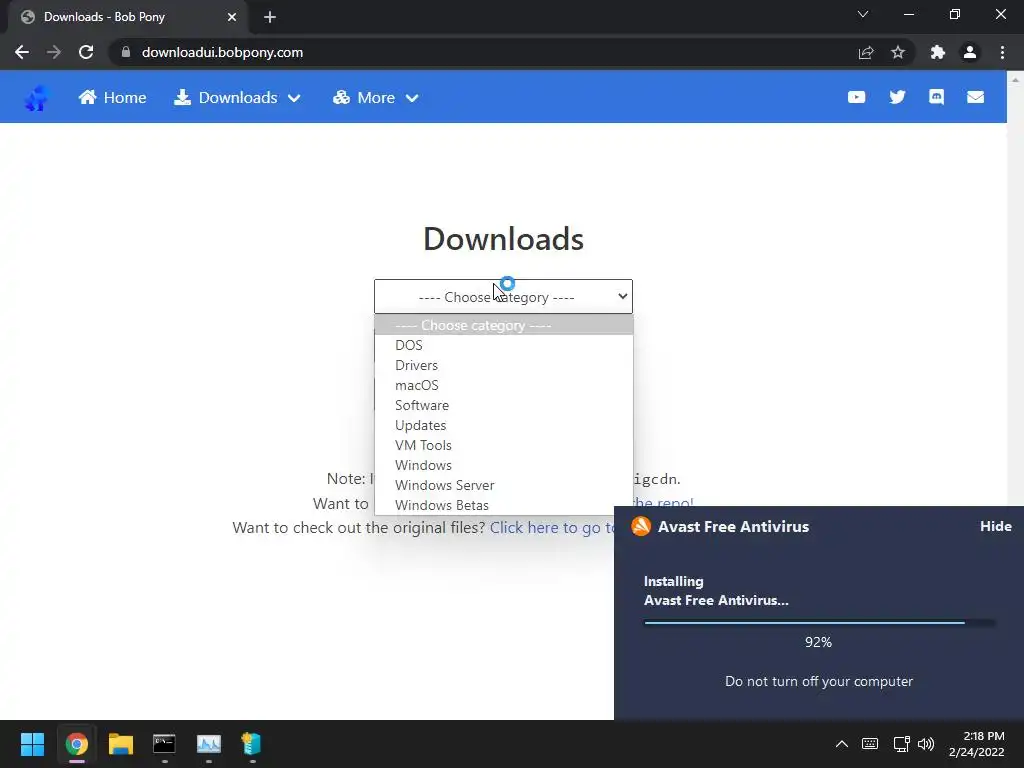Click the network tray icon
This screenshot has height=768, width=1024.
(901, 744)
